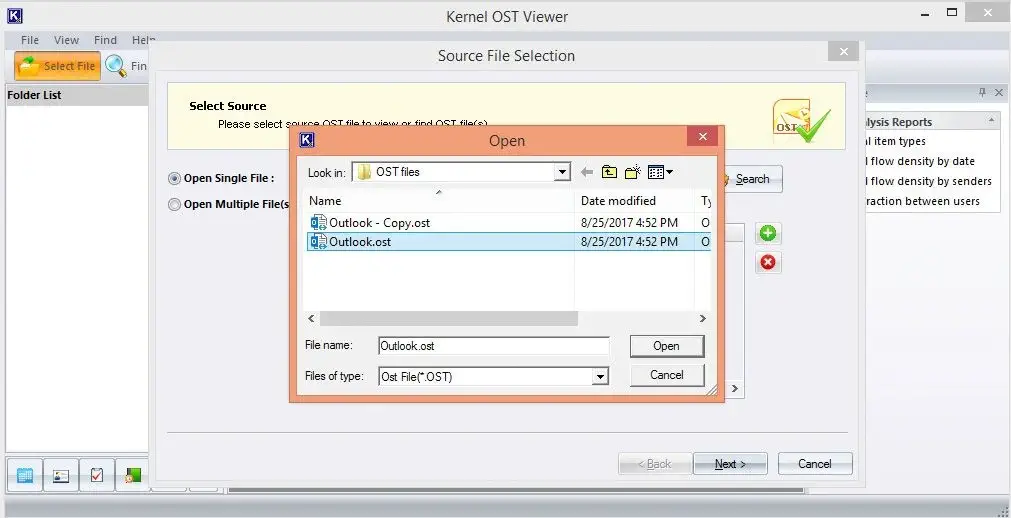Close the Open dialog window
The image size is (1011, 518).
[703, 136]
